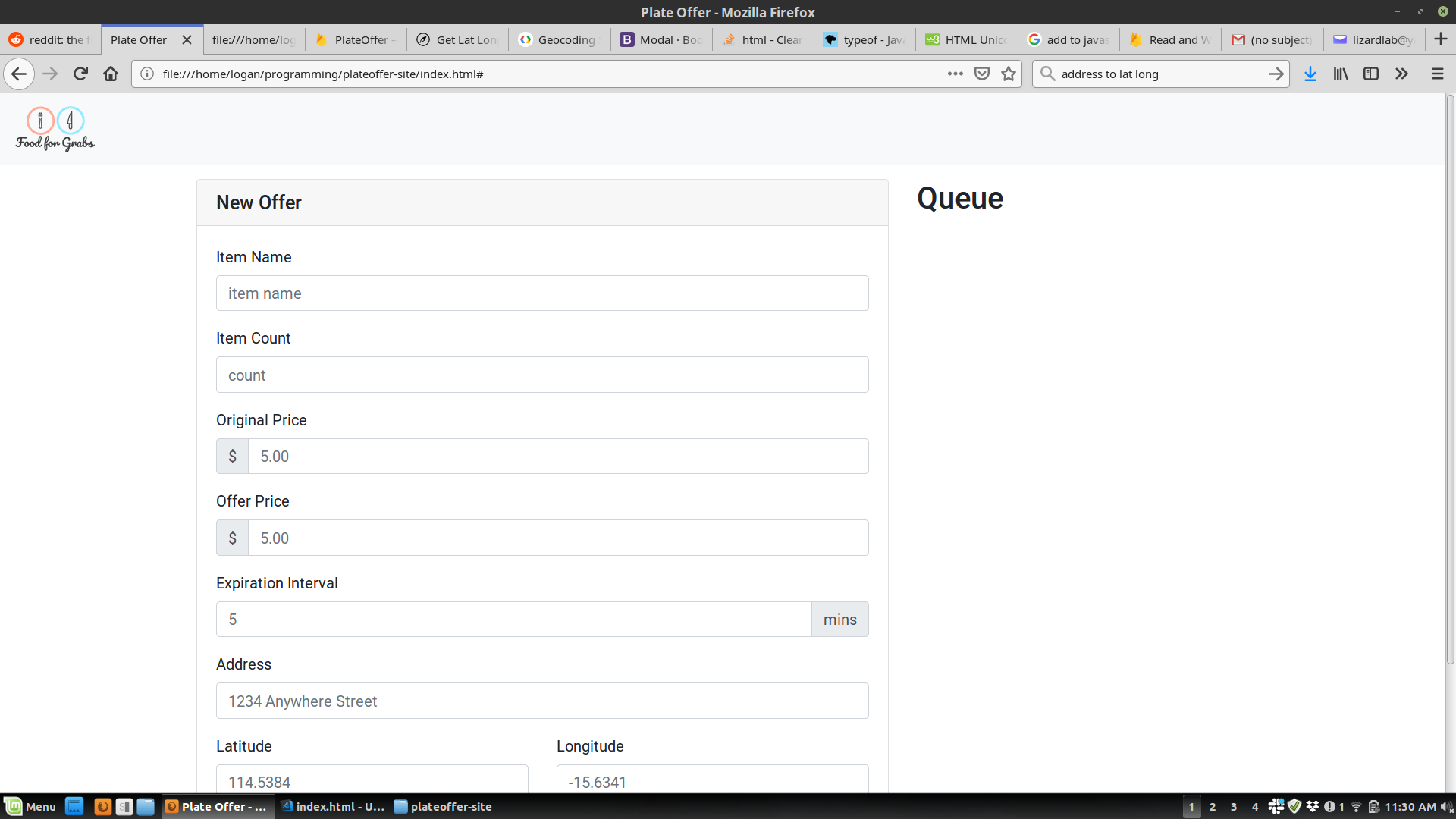Show site information icon in URL bar
Image resolution: width=1456 pixels, height=819 pixels.
click(147, 74)
